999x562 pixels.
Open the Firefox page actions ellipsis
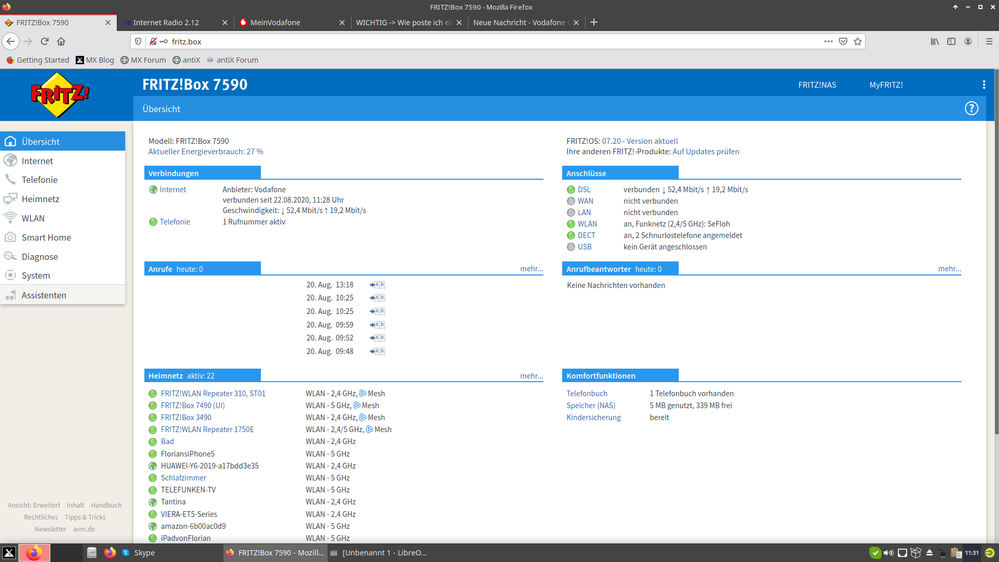tap(828, 41)
